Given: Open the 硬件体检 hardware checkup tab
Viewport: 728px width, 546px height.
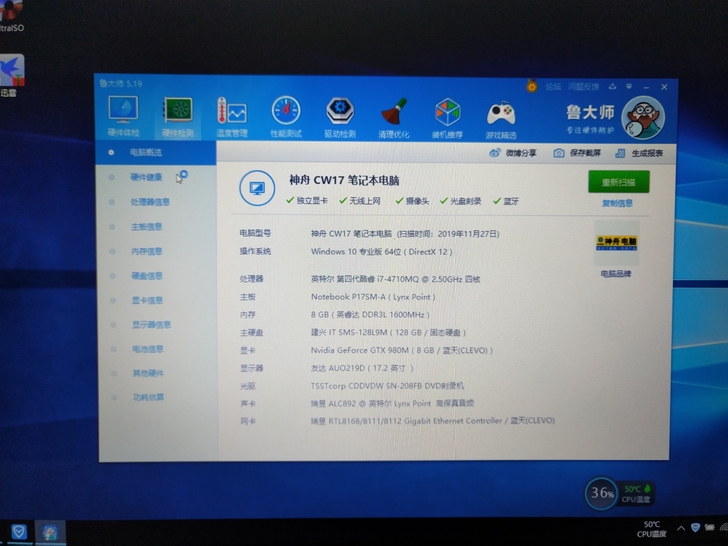Looking at the screenshot, I should point(124,117).
